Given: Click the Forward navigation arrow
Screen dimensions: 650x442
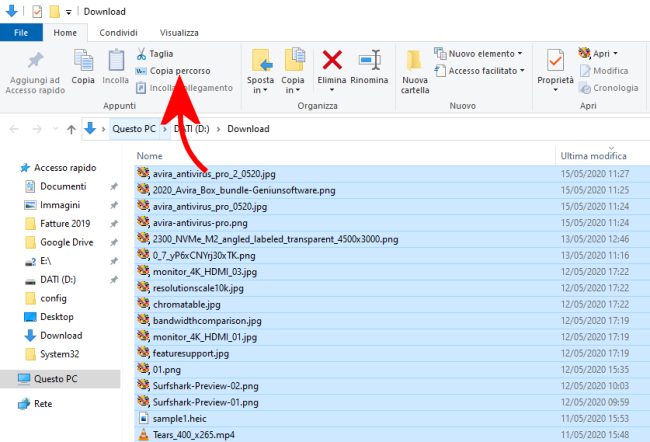Looking at the screenshot, I should click(x=37, y=129).
